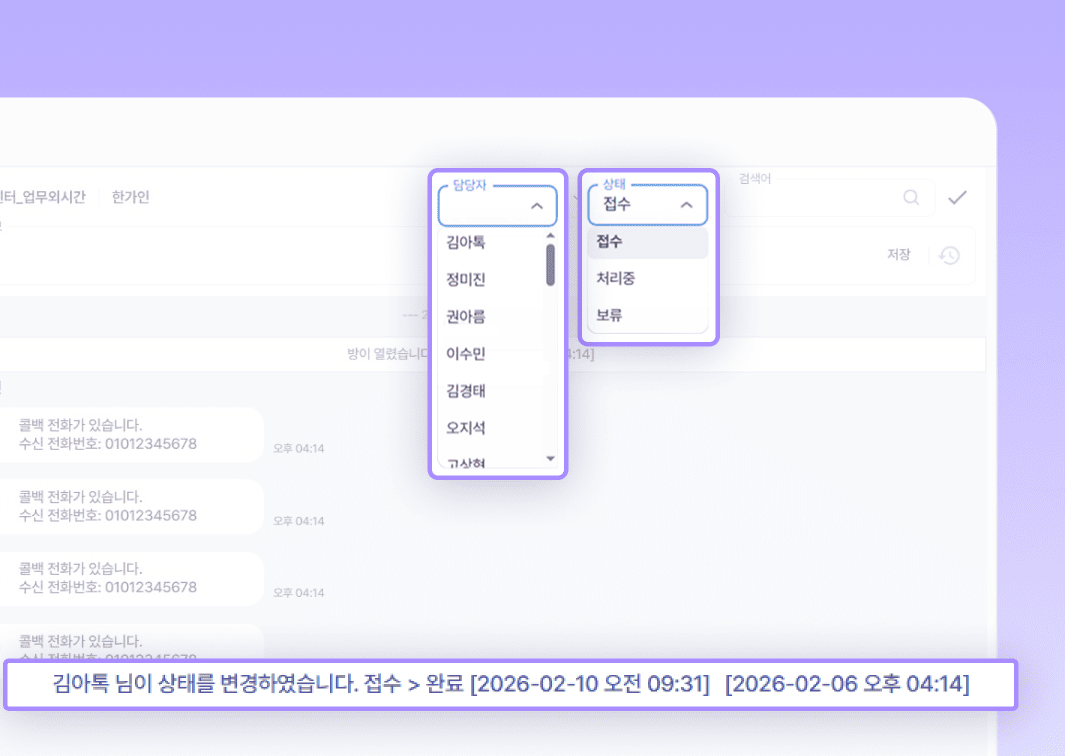Click the 저장 save button
Image resolution: width=1065 pixels, height=756 pixels.
pos(899,254)
